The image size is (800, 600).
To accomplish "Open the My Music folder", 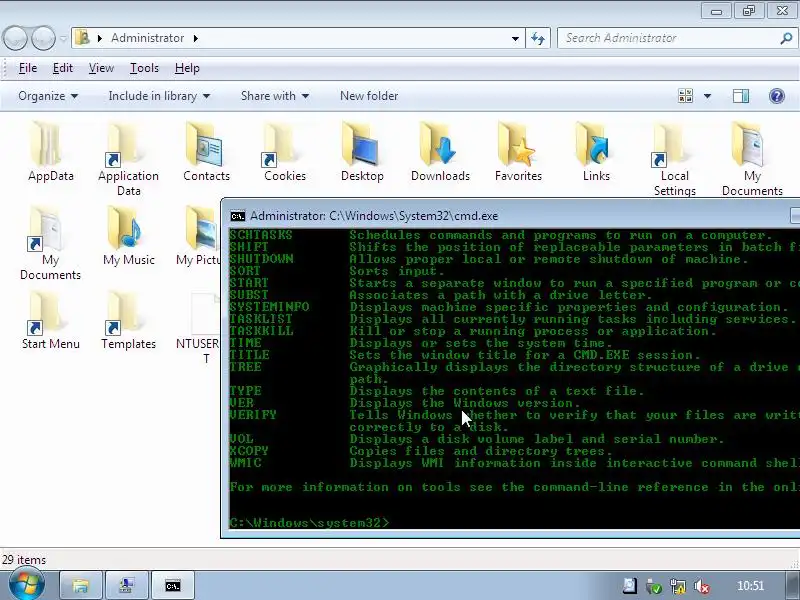I will 128,236.
